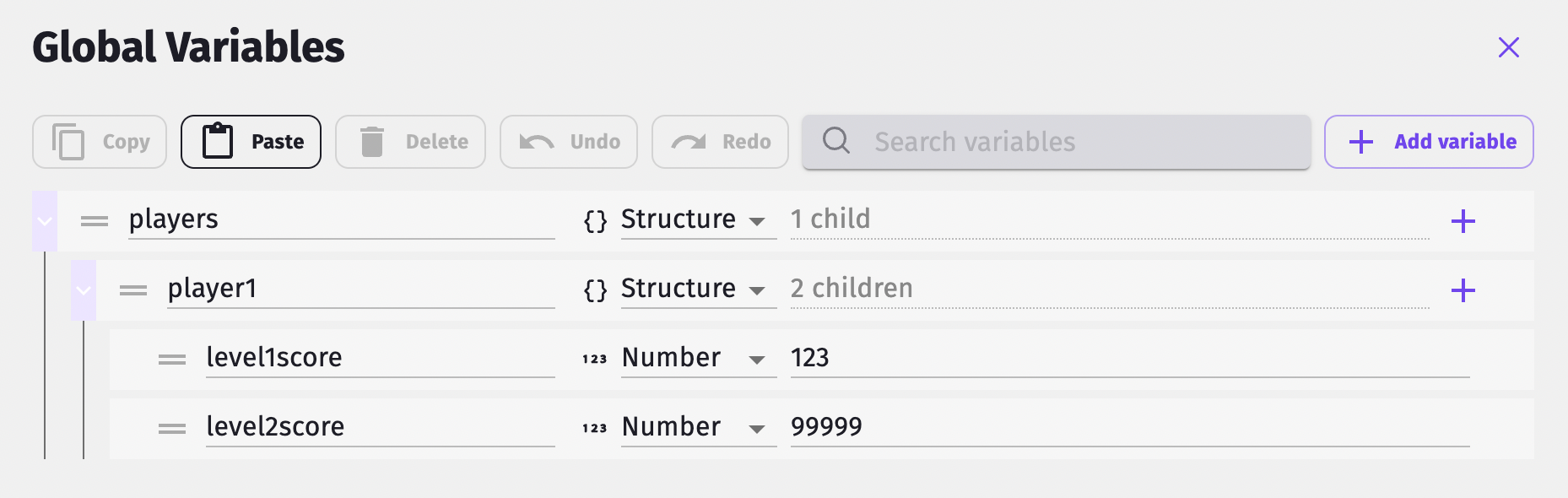The image size is (1568, 498).
Task: Click the drag handle beside level2score
Action: tap(172, 429)
